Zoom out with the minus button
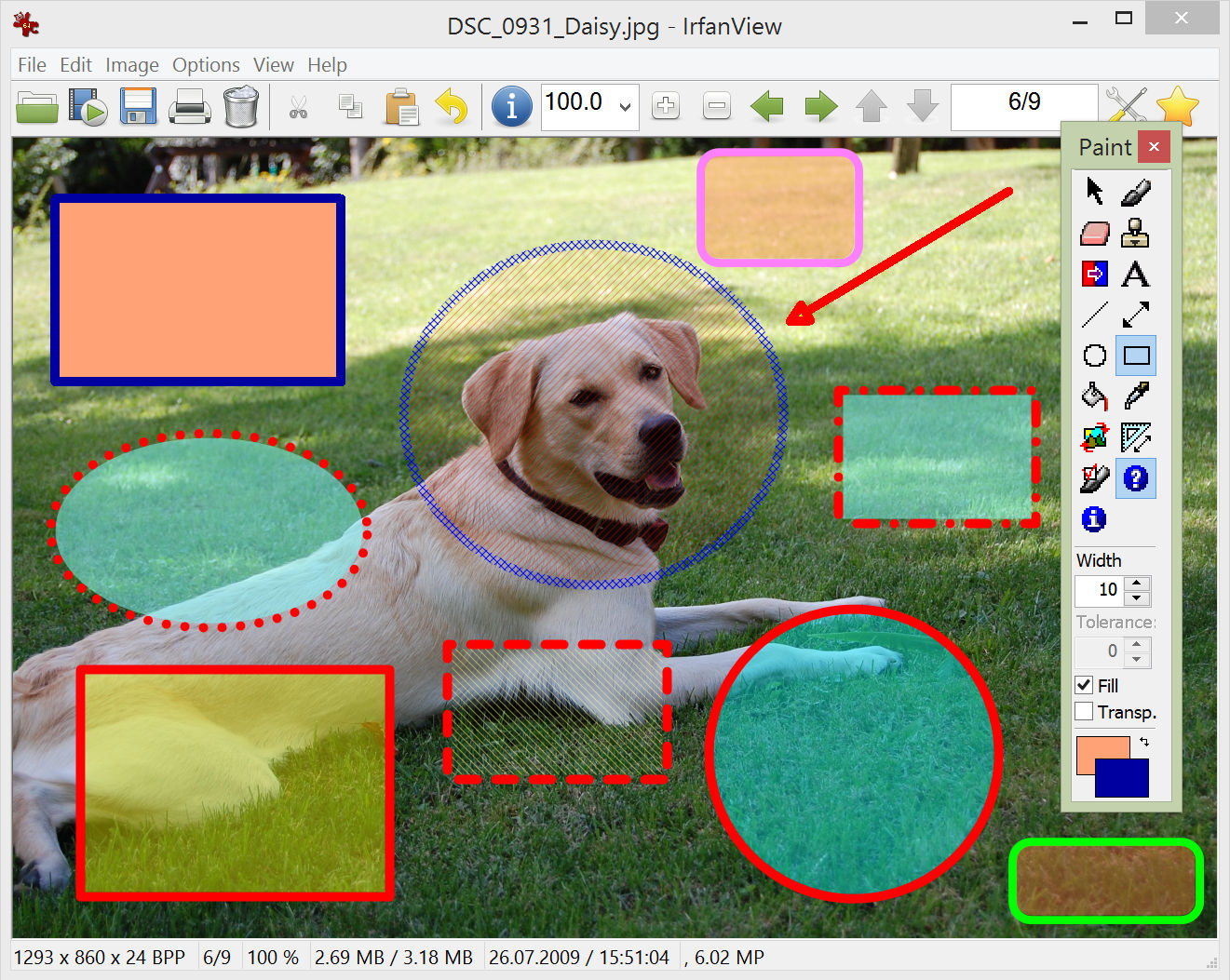This screenshot has width=1230, height=980. point(717,106)
